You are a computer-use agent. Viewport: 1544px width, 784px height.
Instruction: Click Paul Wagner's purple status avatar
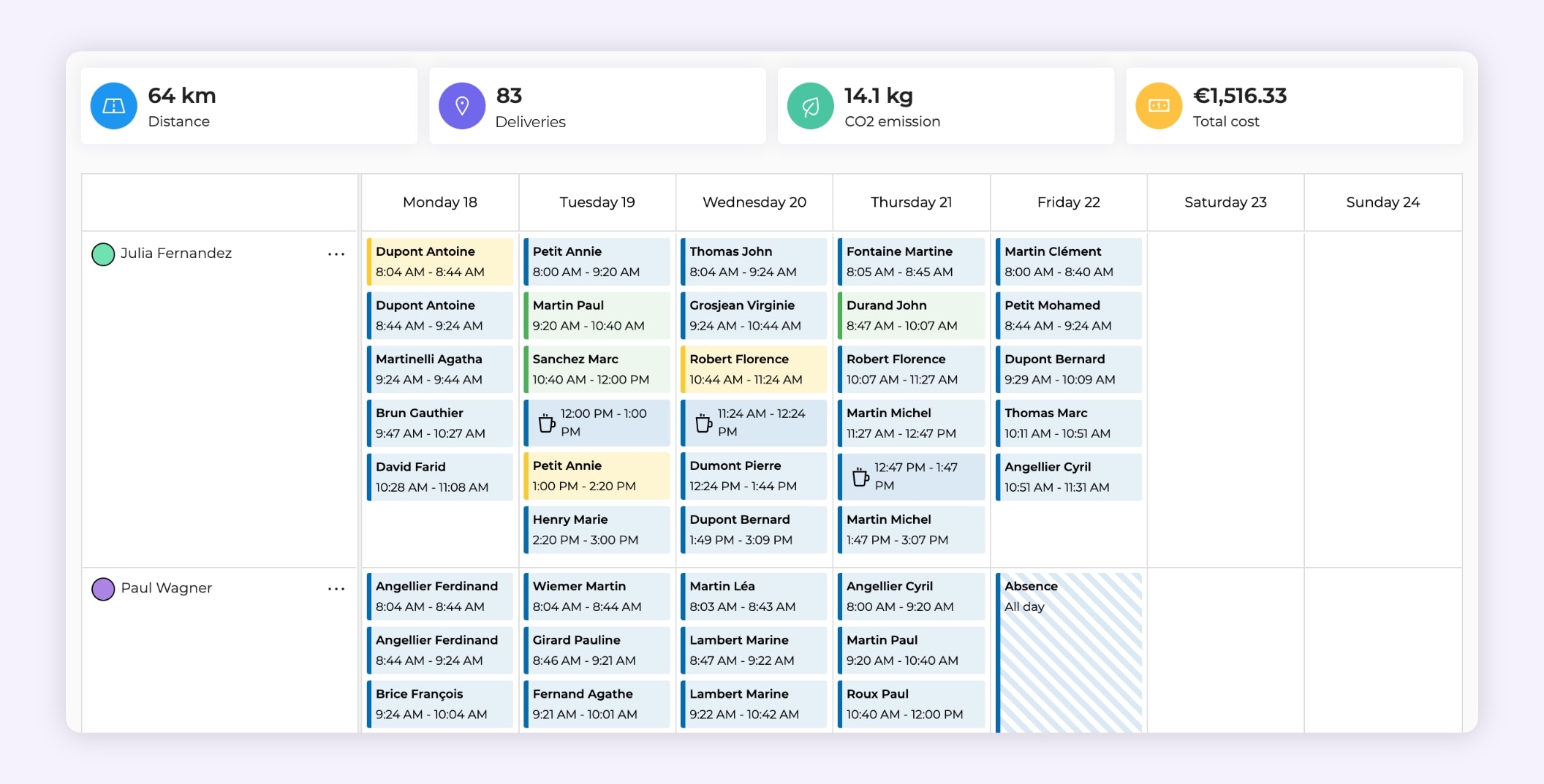click(x=102, y=588)
